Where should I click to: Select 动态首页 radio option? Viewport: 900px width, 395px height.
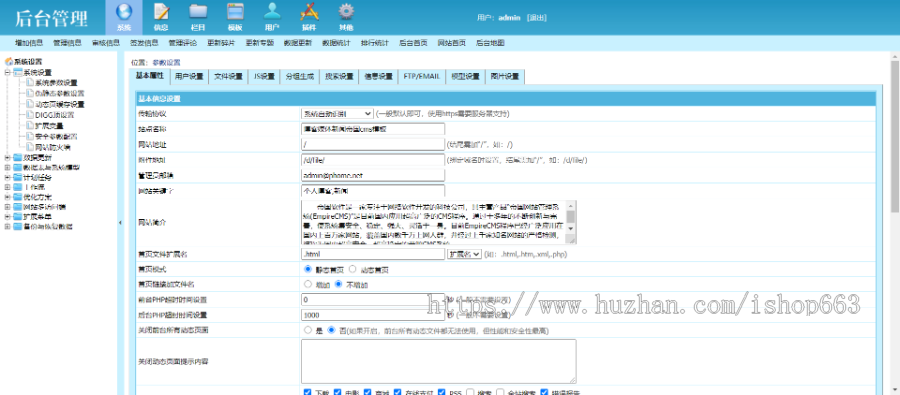pyautogui.click(x=353, y=269)
